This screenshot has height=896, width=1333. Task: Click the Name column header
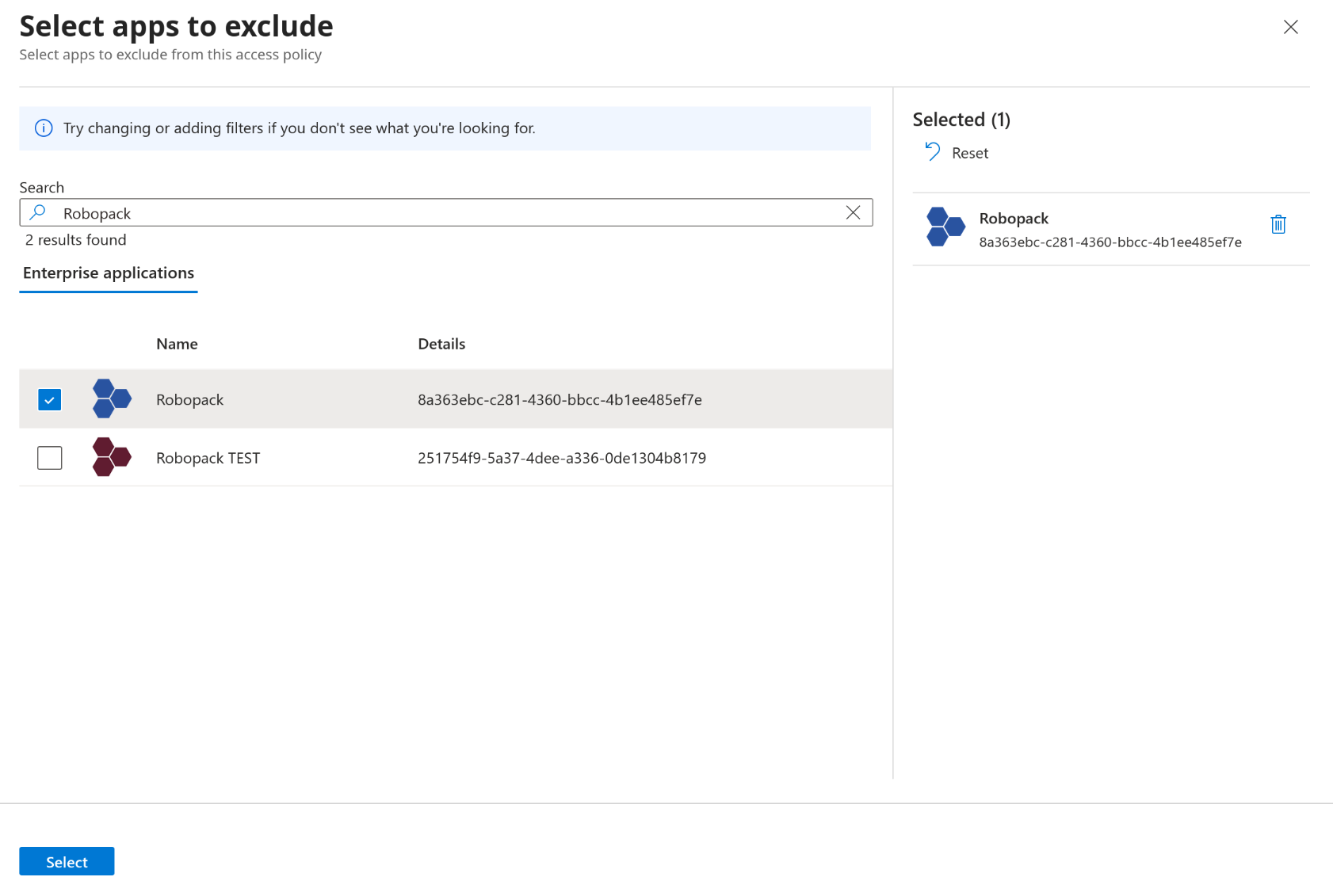(x=177, y=344)
